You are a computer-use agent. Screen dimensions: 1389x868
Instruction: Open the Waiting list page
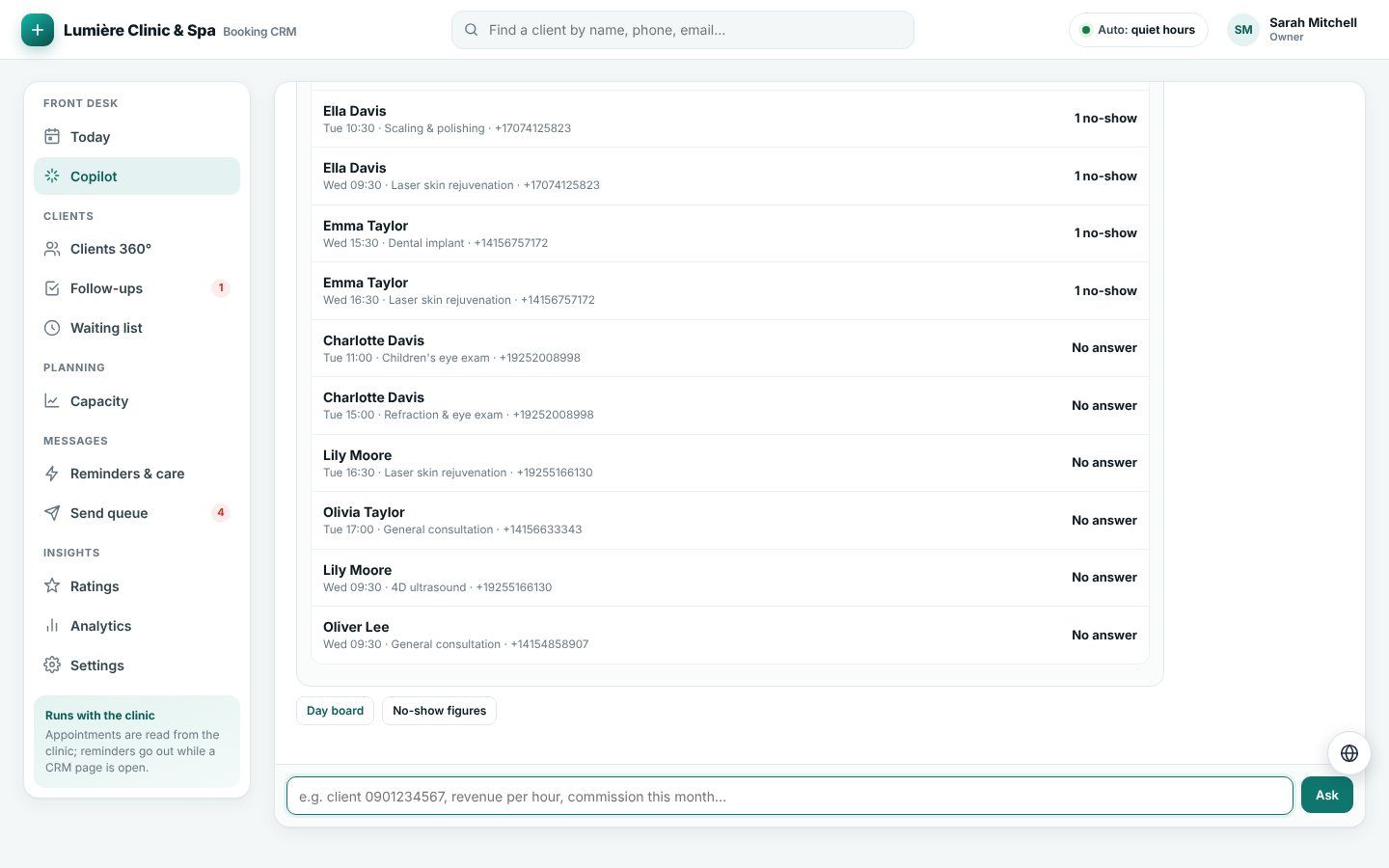[137, 328]
